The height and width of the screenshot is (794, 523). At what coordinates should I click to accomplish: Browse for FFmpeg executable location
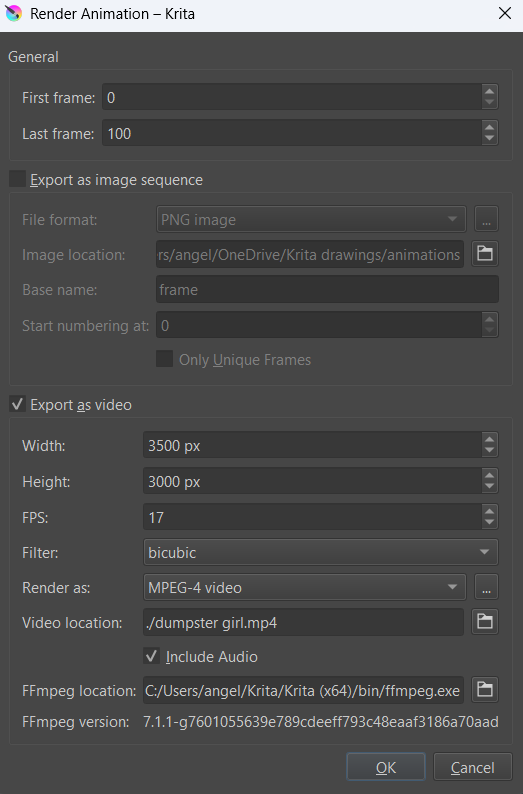tap(485, 690)
